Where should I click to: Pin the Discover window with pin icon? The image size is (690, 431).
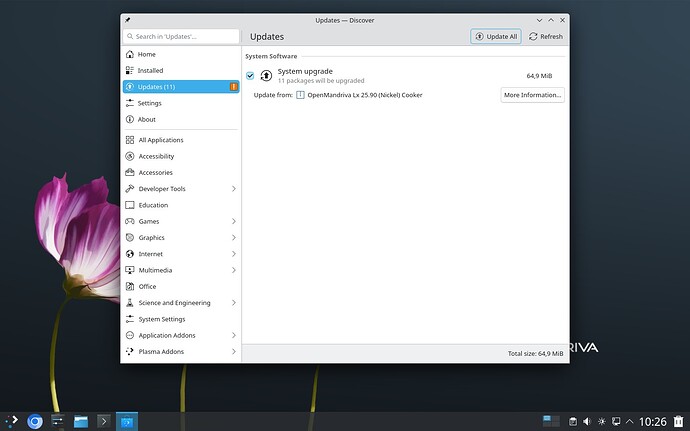126,19
